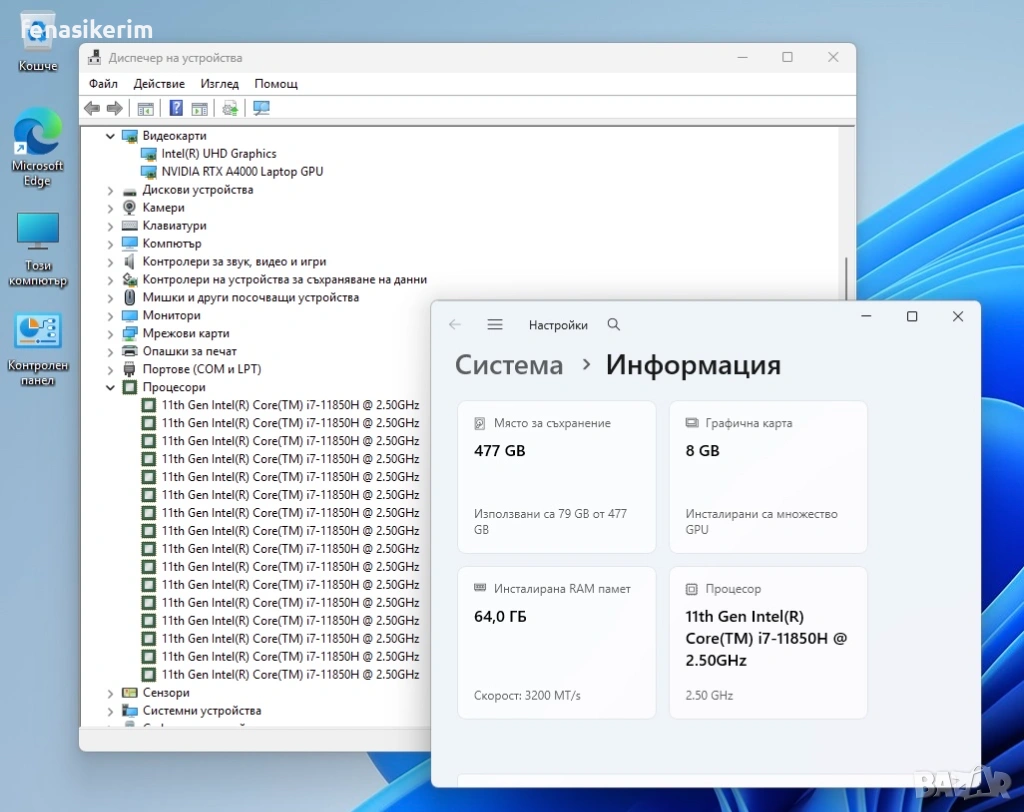This screenshot has height=812, width=1024.
Task: Select the Този компютър desktop icon
Action: 38,249
